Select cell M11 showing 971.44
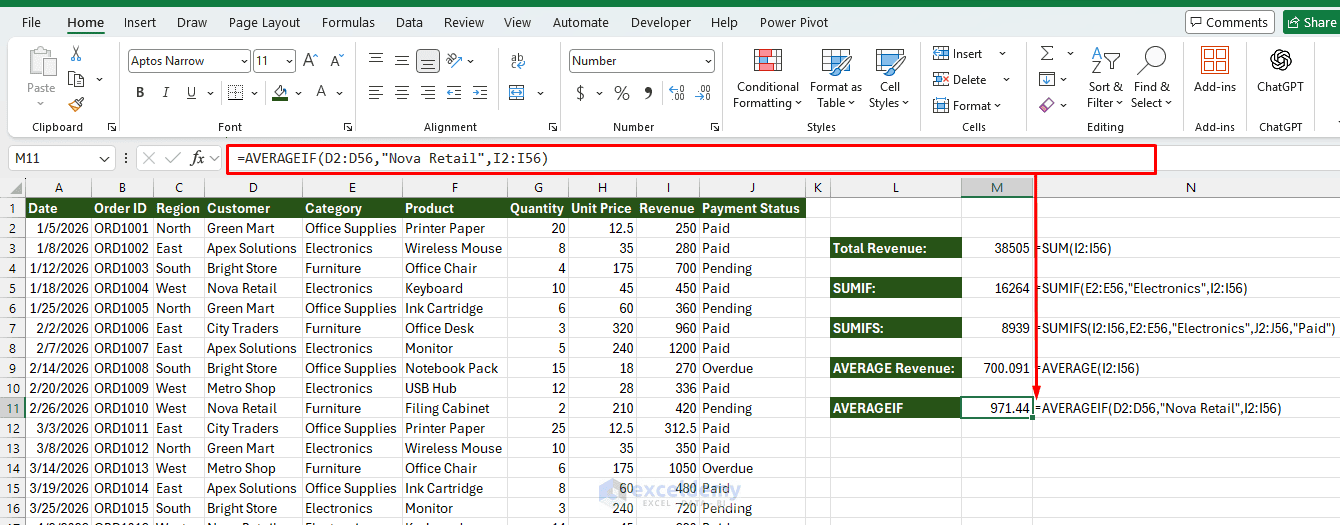The width and height of the screenshot is (1340, 525). pyautogui.click(x=997, y=408)
